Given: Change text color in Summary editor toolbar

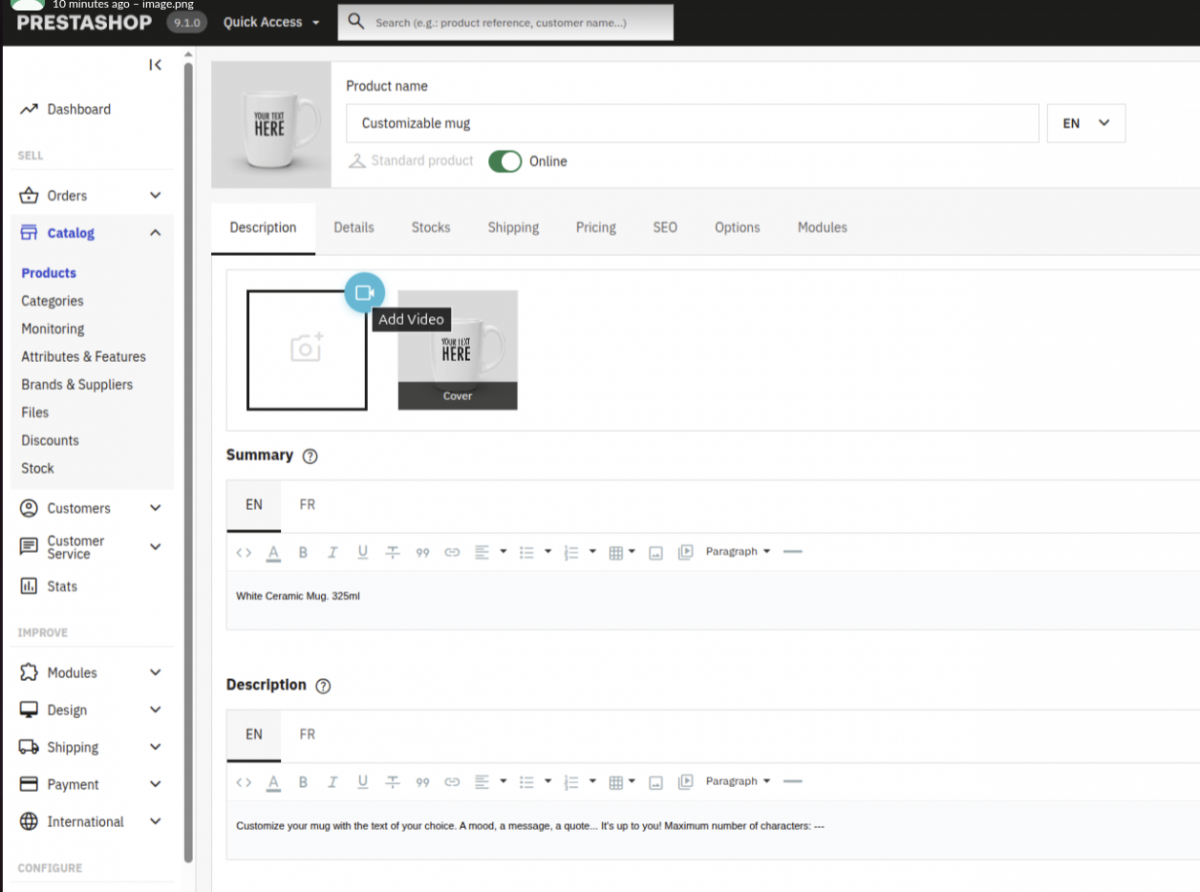Looking at the screenshot, I should click(x=273, y=552).
